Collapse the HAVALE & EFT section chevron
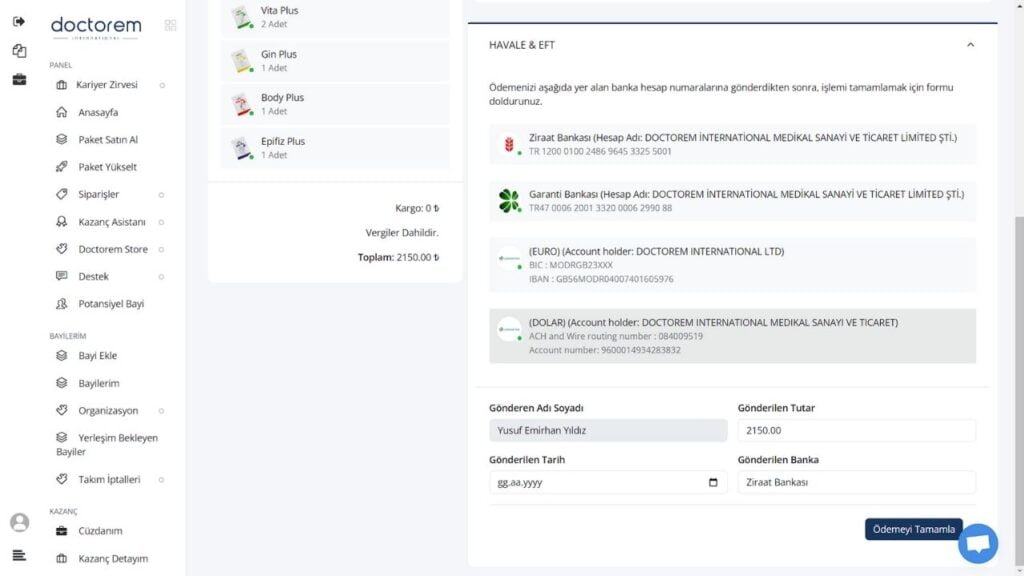This screenshot has height=576, width=1024. pos(970,45)
